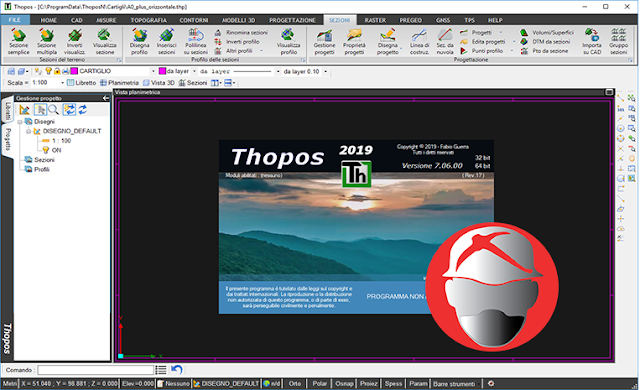Toggle layer lightbulb in layer toolbar
The height and width of the screenshot is (390, 640).
pyautogui.click(x=49, y=71)
